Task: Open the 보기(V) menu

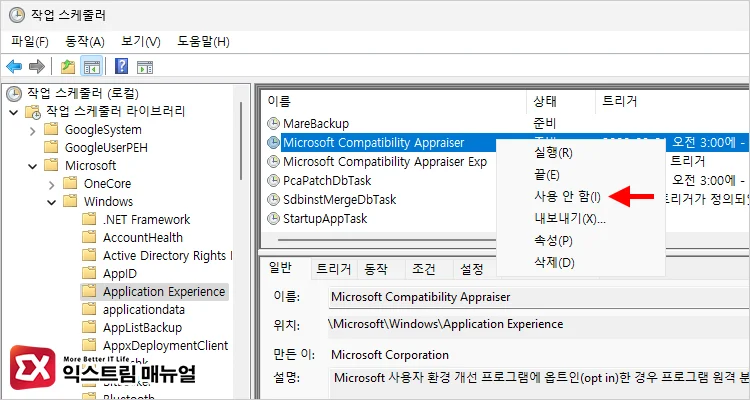Action: [x=141, y=42]
